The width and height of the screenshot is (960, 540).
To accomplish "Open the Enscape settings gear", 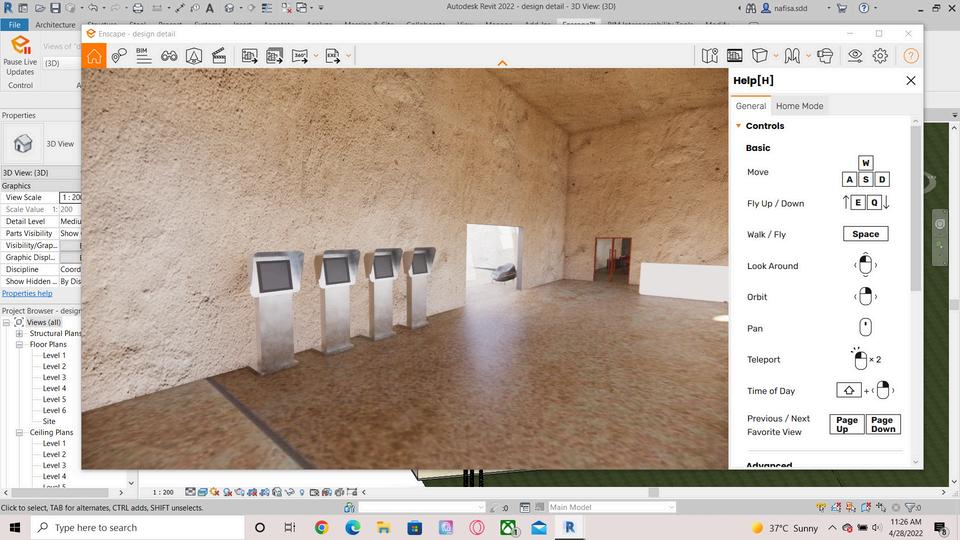I will 880,56.
